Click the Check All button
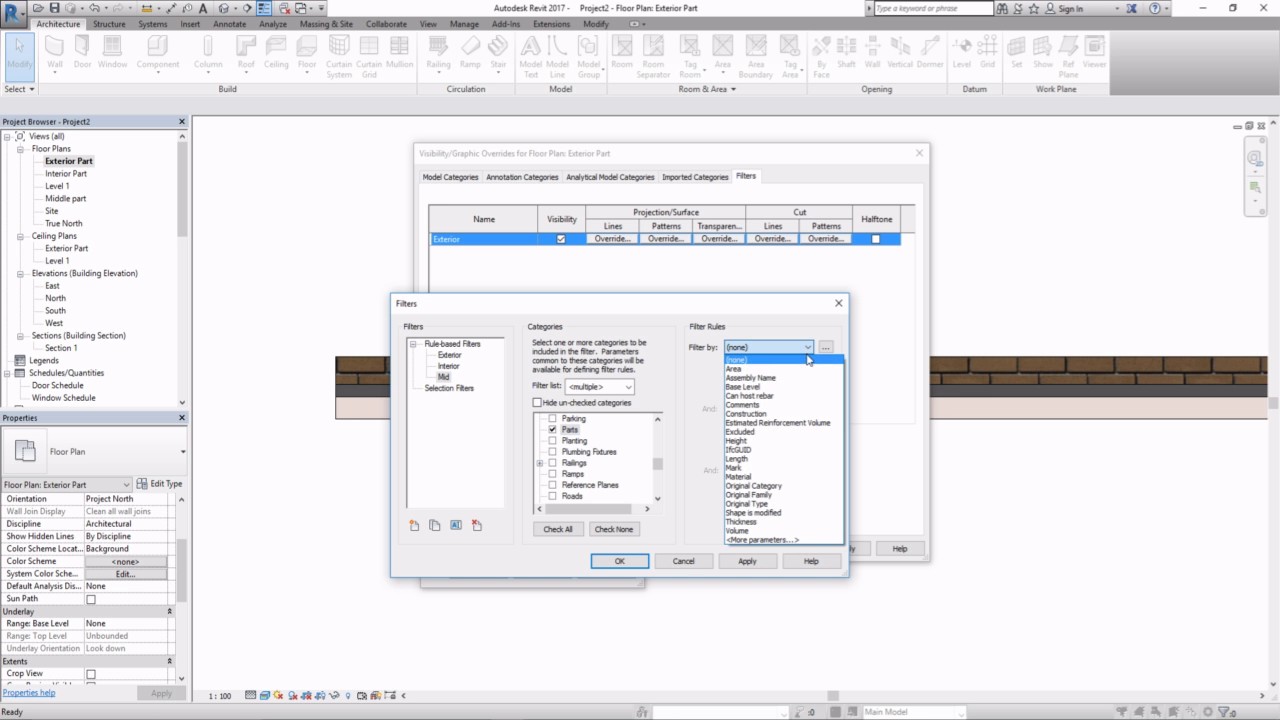This screenshot has width=1280, height=720. click(x=558, y=529)
